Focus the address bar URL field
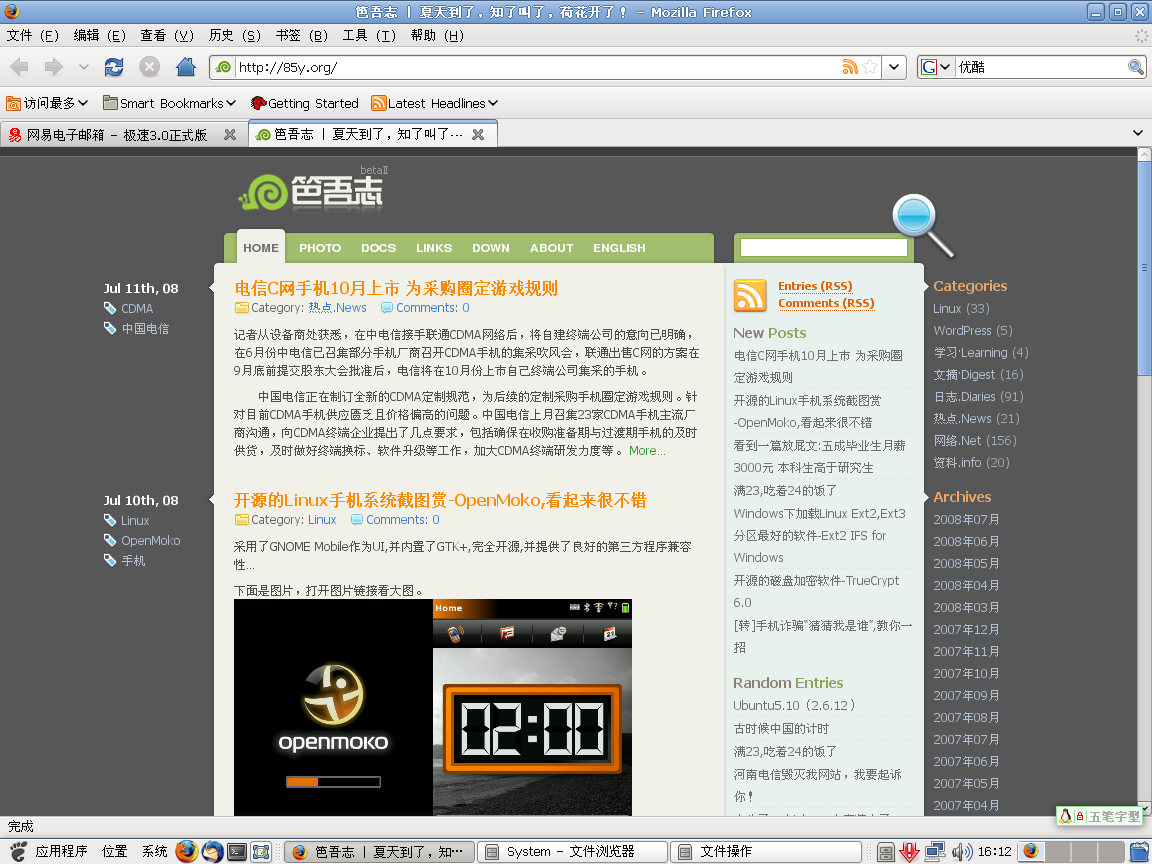Image resolution: width=1152 pixels, height=864 pixels. (537, 67)
